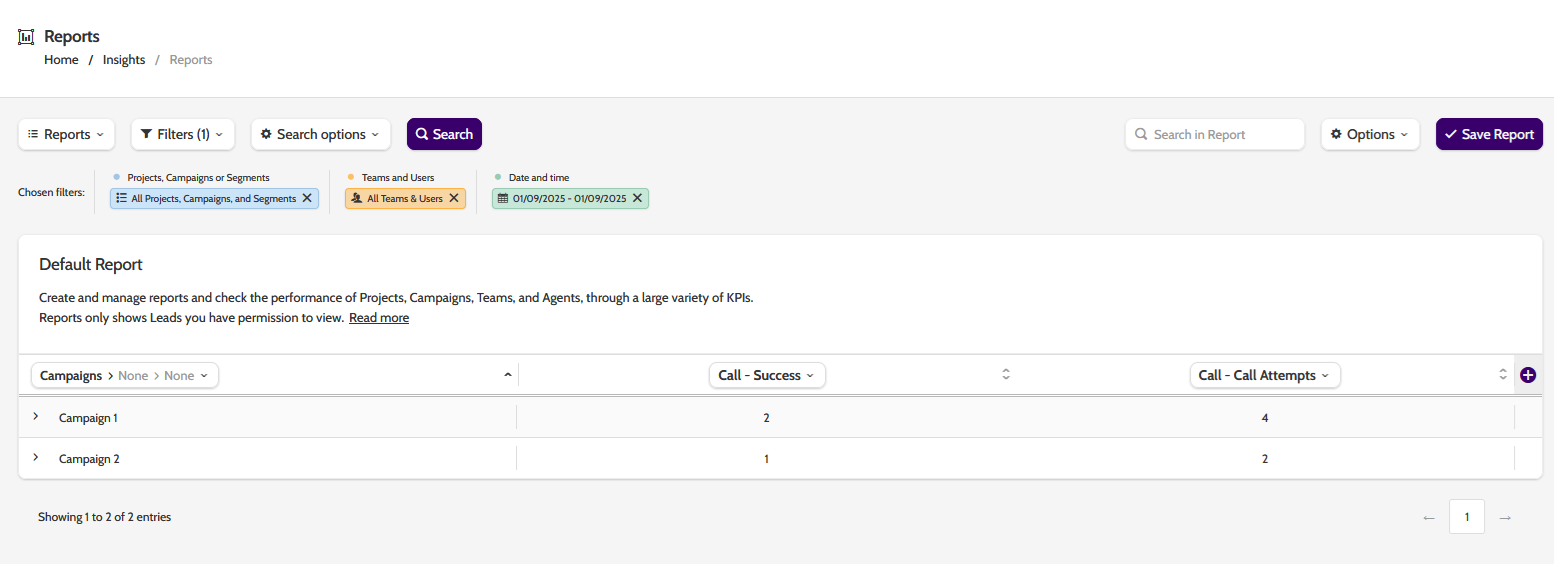Viewport: 1554px width, 564px height.
Task: Expand the Campaign 1 row
Action: (x=36, y=416)
